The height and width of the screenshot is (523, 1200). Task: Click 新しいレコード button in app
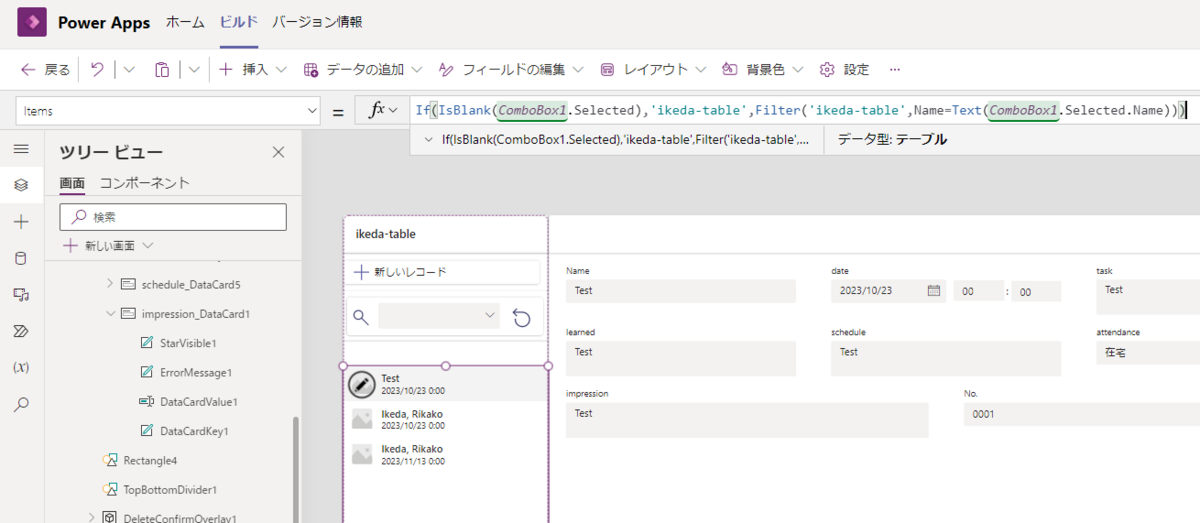point(443,272)
